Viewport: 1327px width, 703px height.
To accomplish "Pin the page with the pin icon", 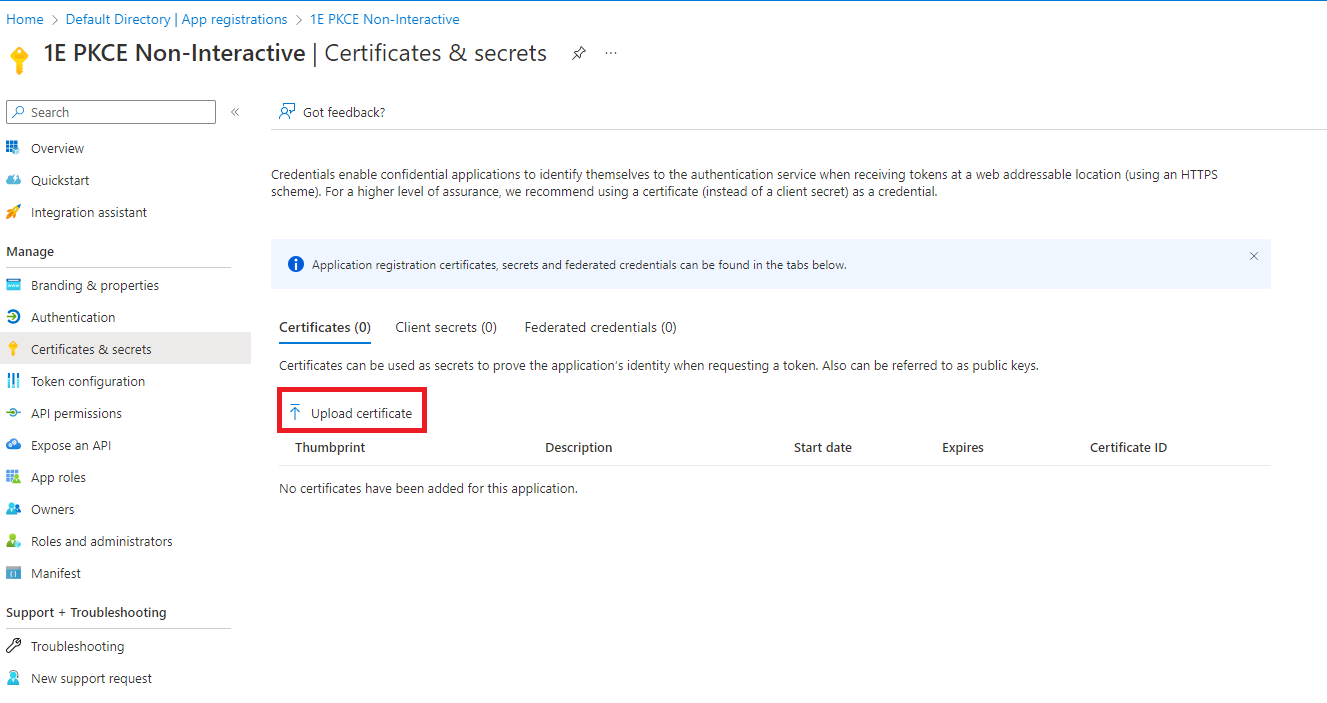I will (578, 53).
